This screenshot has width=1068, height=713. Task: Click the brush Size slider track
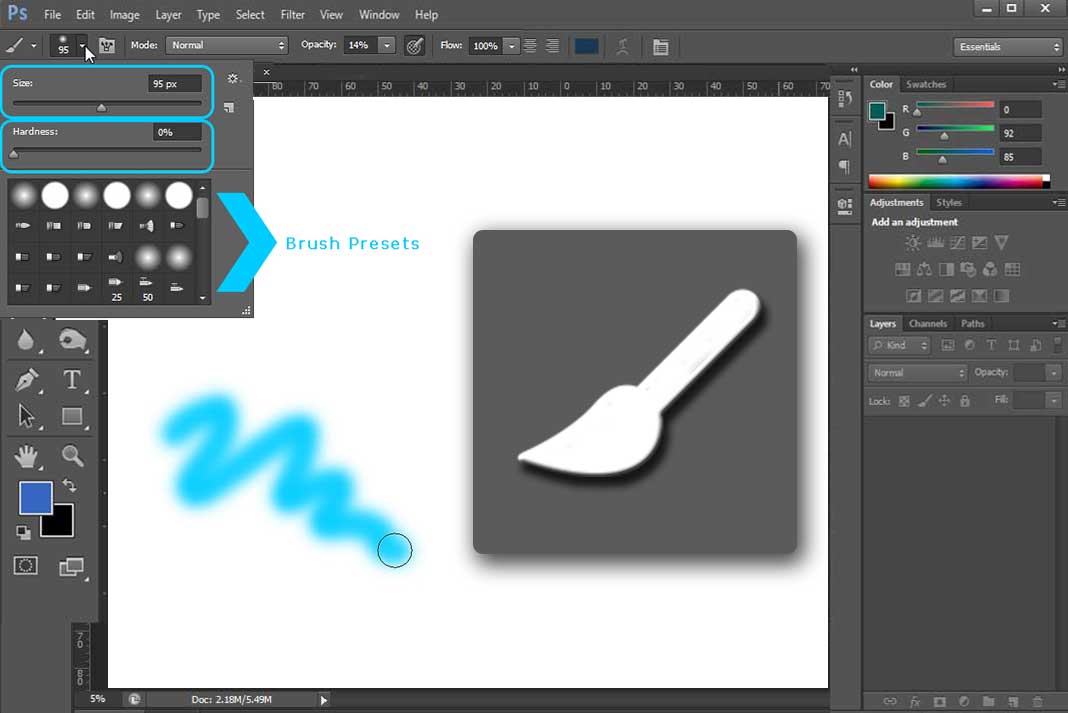107,104
